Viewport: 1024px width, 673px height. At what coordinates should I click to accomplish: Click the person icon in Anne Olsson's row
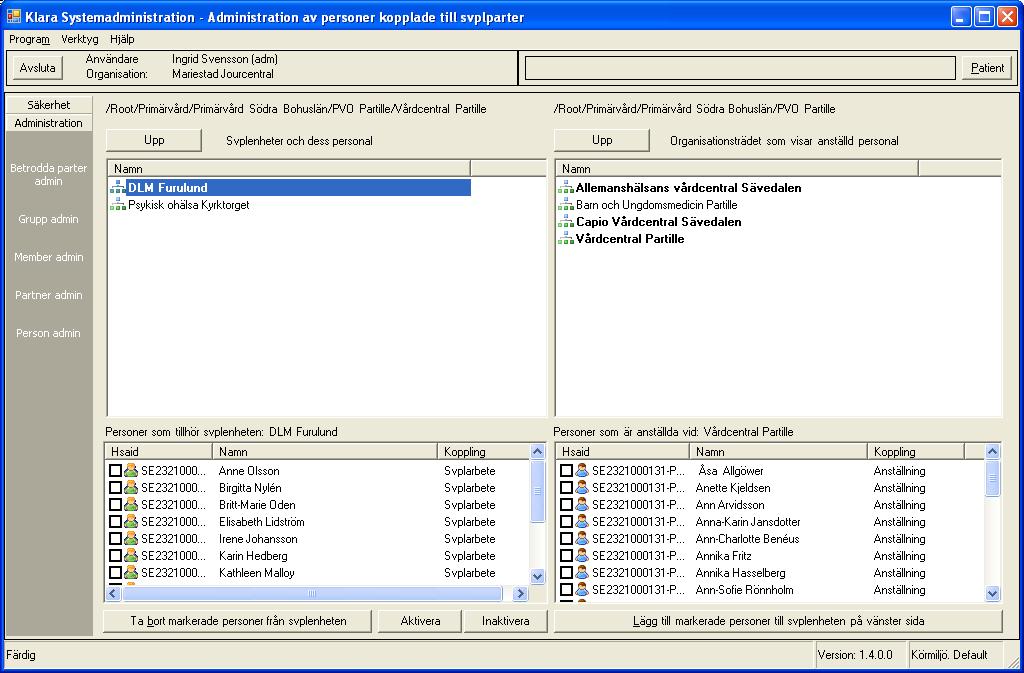pos(131,471)
